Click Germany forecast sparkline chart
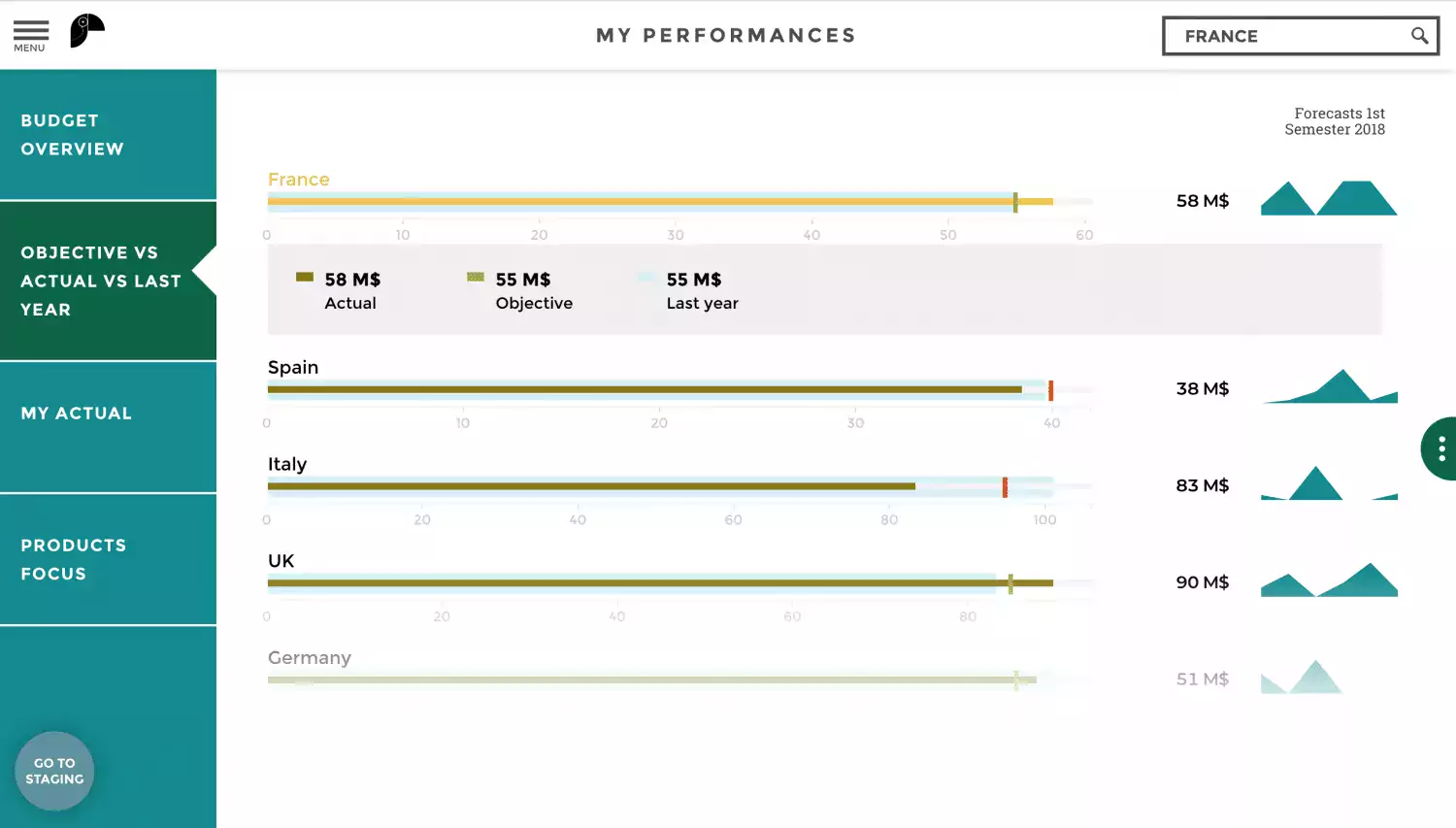This screenshot has height=828, width=1456. (1303, 678)
